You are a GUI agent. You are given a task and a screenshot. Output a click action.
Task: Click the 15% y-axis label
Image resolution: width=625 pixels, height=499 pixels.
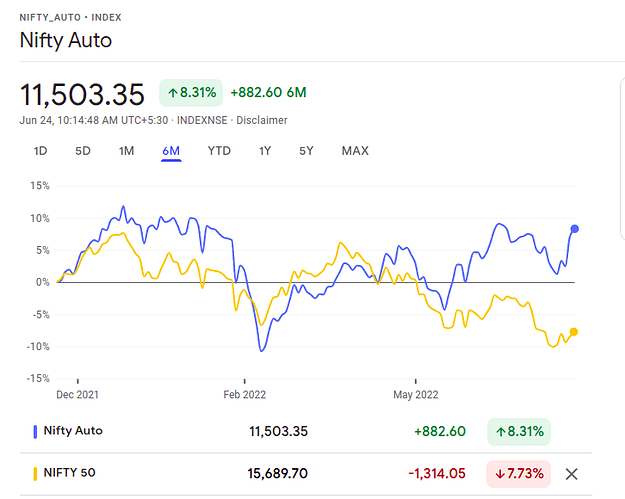pos(40,186)
